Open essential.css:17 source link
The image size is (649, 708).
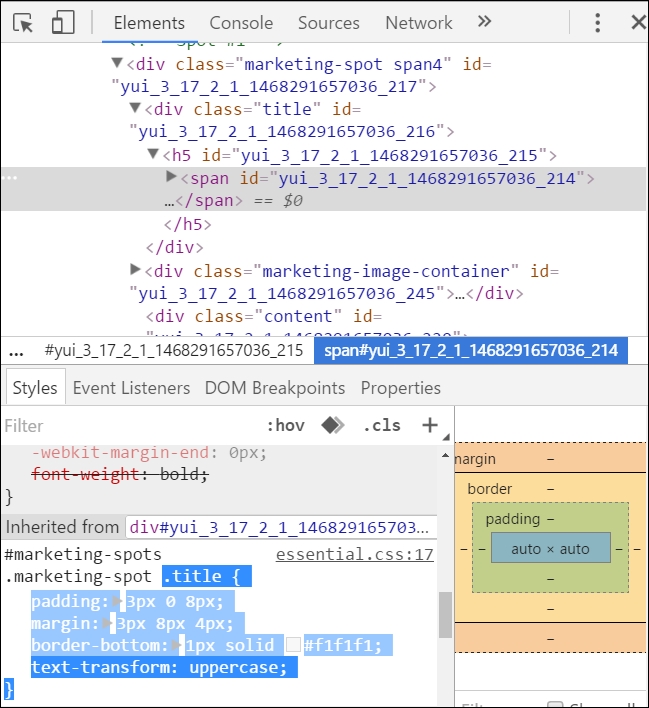click(355, 554)
